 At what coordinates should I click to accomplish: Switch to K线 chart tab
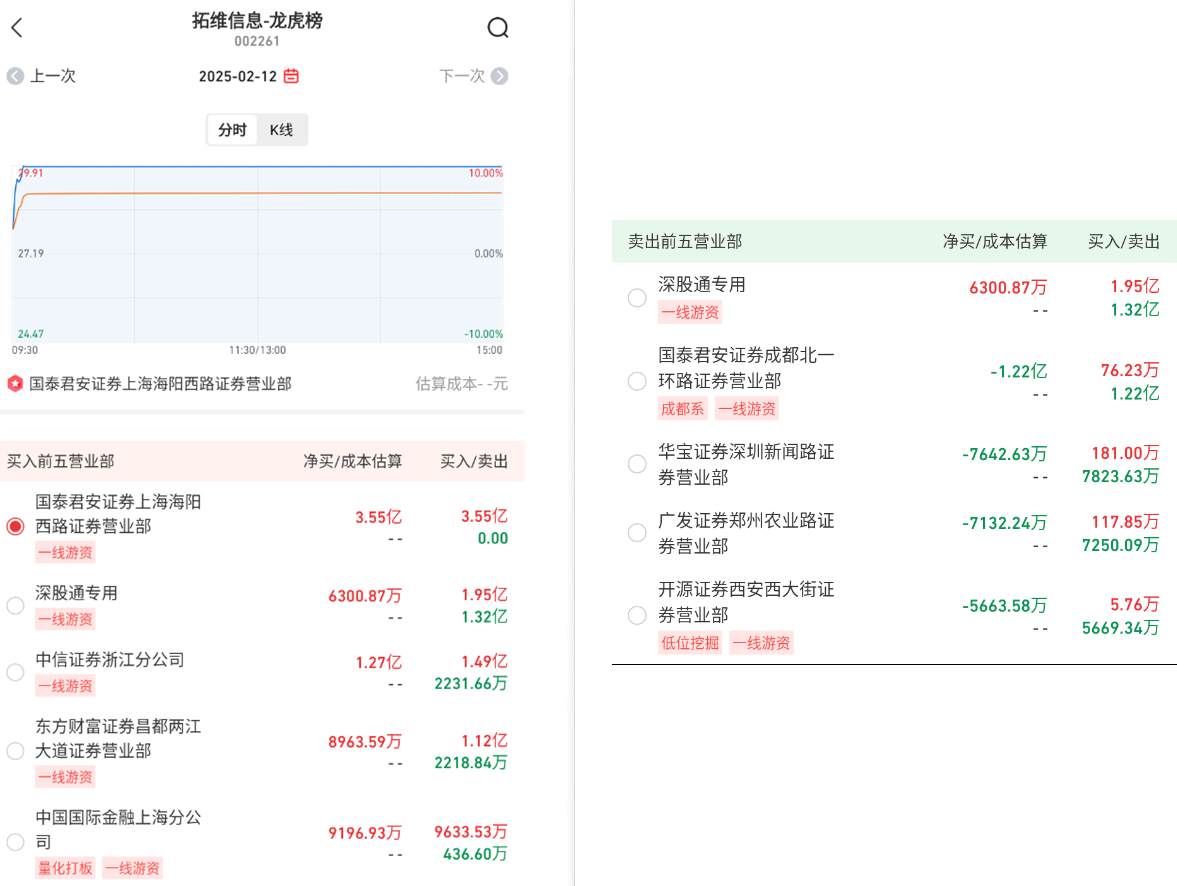pos(282,130)
